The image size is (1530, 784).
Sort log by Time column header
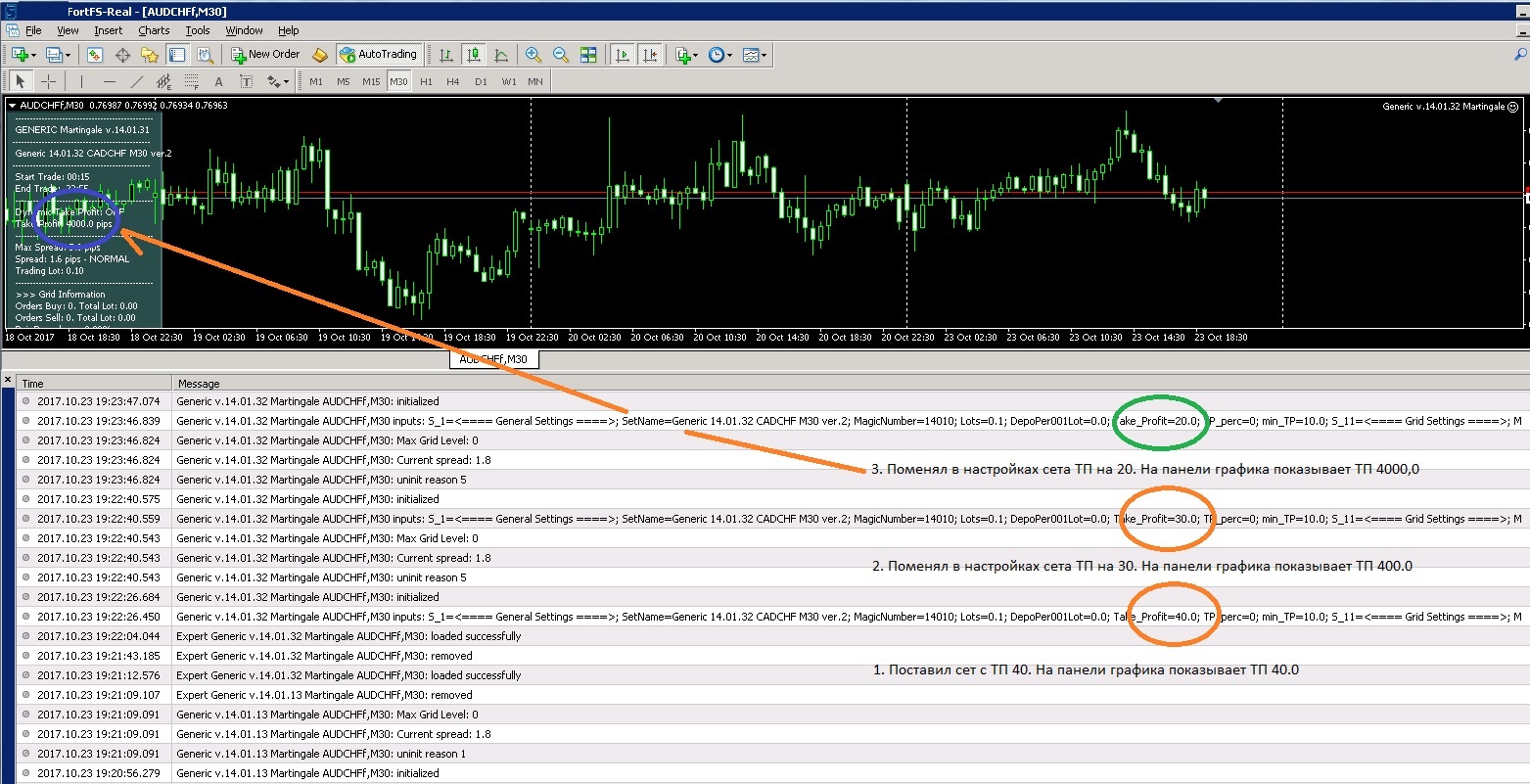tap(94, 384)
